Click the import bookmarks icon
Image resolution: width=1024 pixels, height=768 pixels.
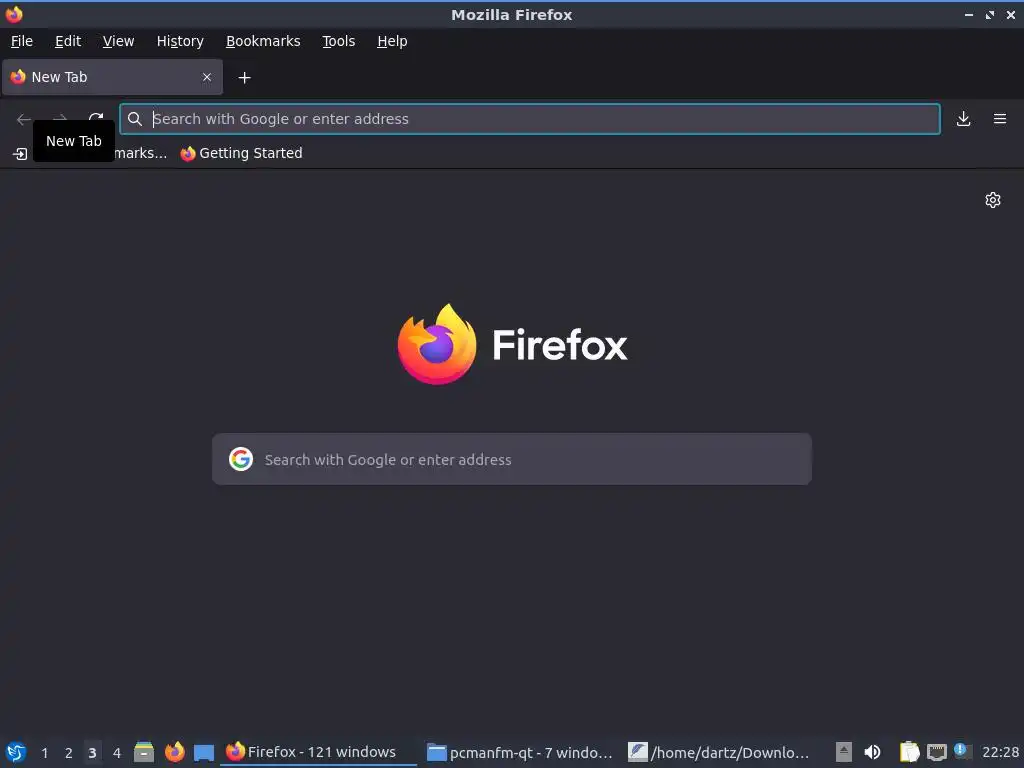pyautogui.click(x=20, y=153)
